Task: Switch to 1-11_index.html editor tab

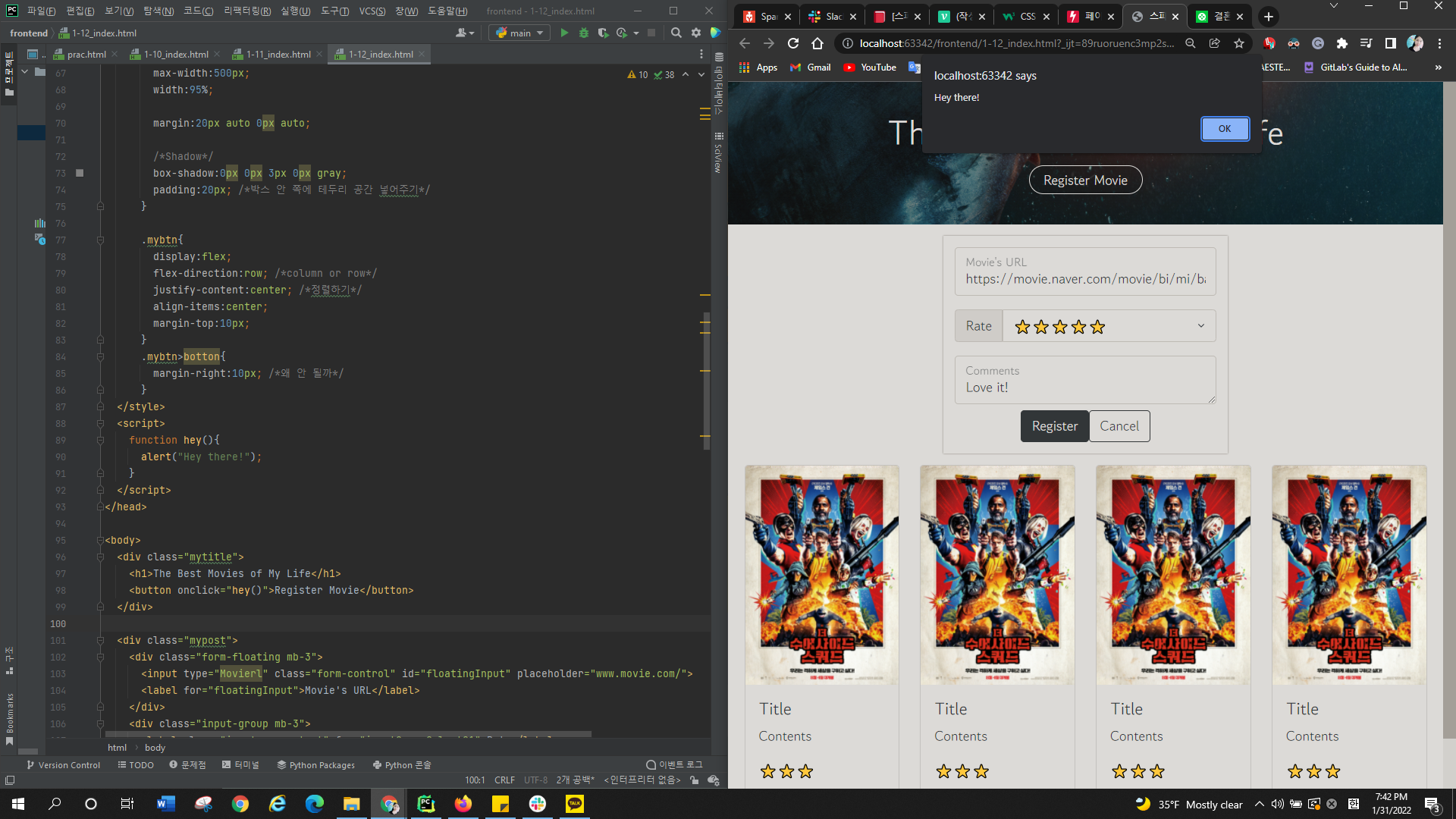Action: (x=278, y=54)
